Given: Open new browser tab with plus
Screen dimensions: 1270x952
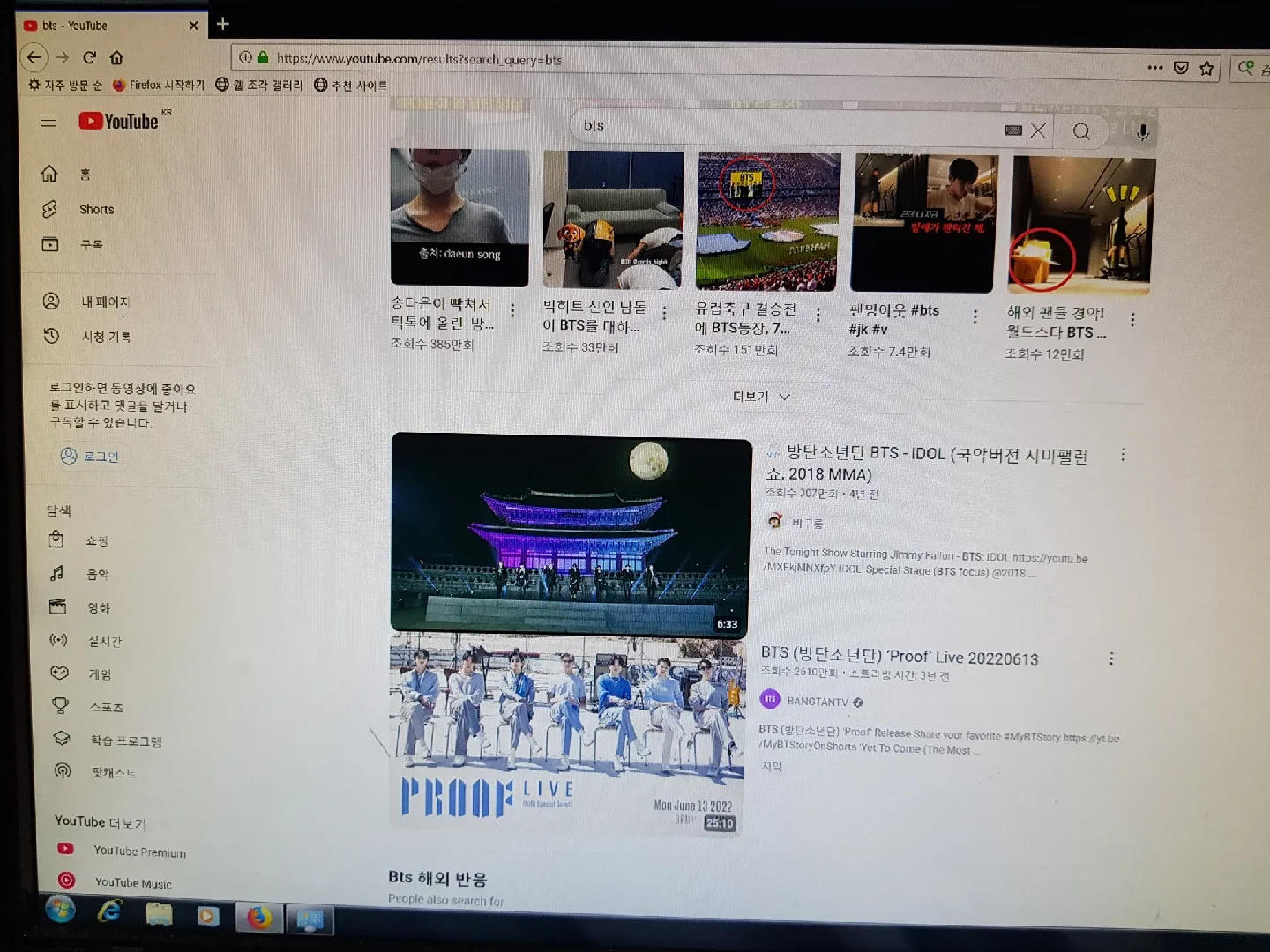Looking at the screenshot, I should point(223,24).
